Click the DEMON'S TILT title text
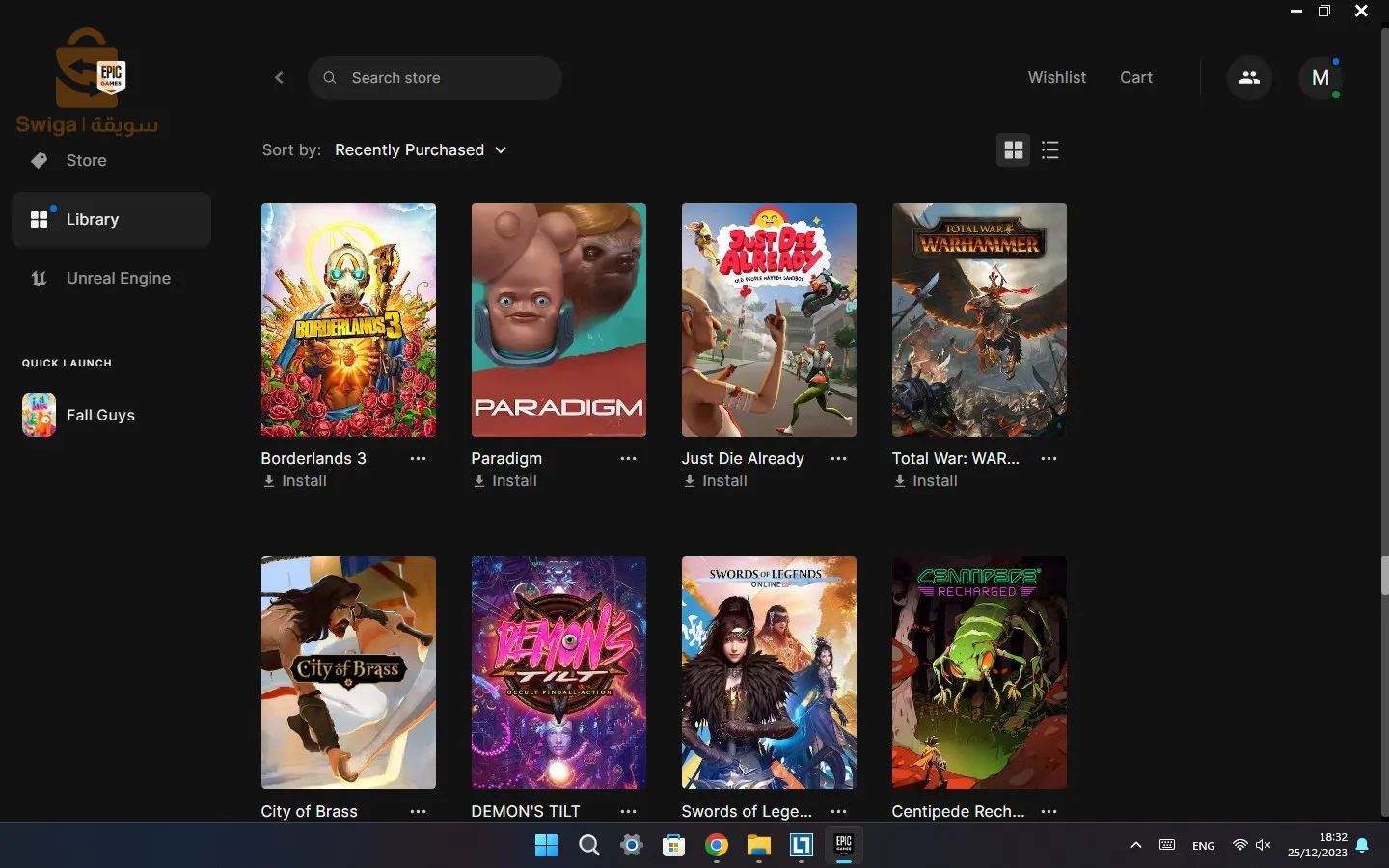Viewport: 1389px width, 868px height. [526, 811]
